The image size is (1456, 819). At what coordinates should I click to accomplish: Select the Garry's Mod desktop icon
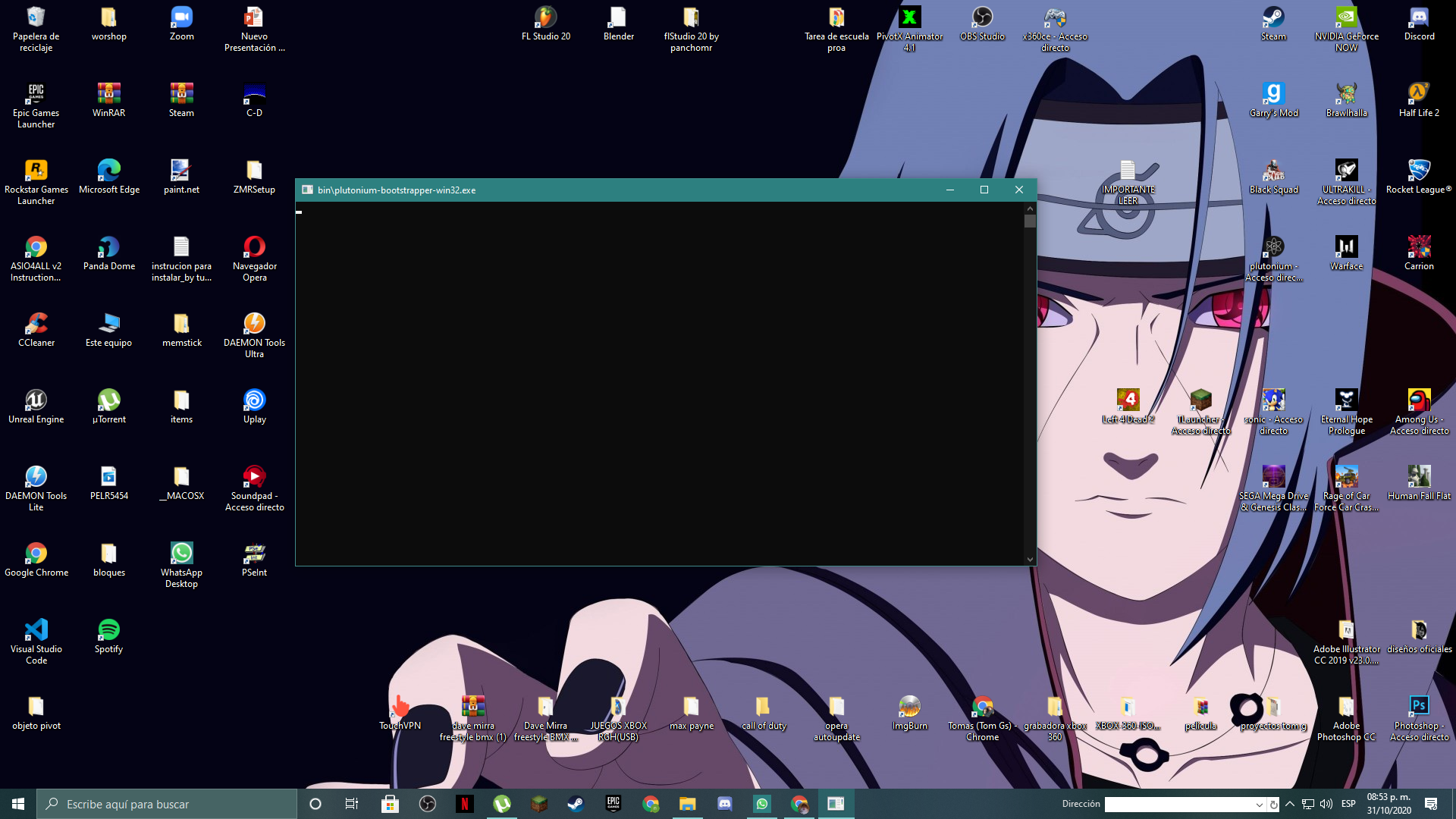tap(1273, 99)
